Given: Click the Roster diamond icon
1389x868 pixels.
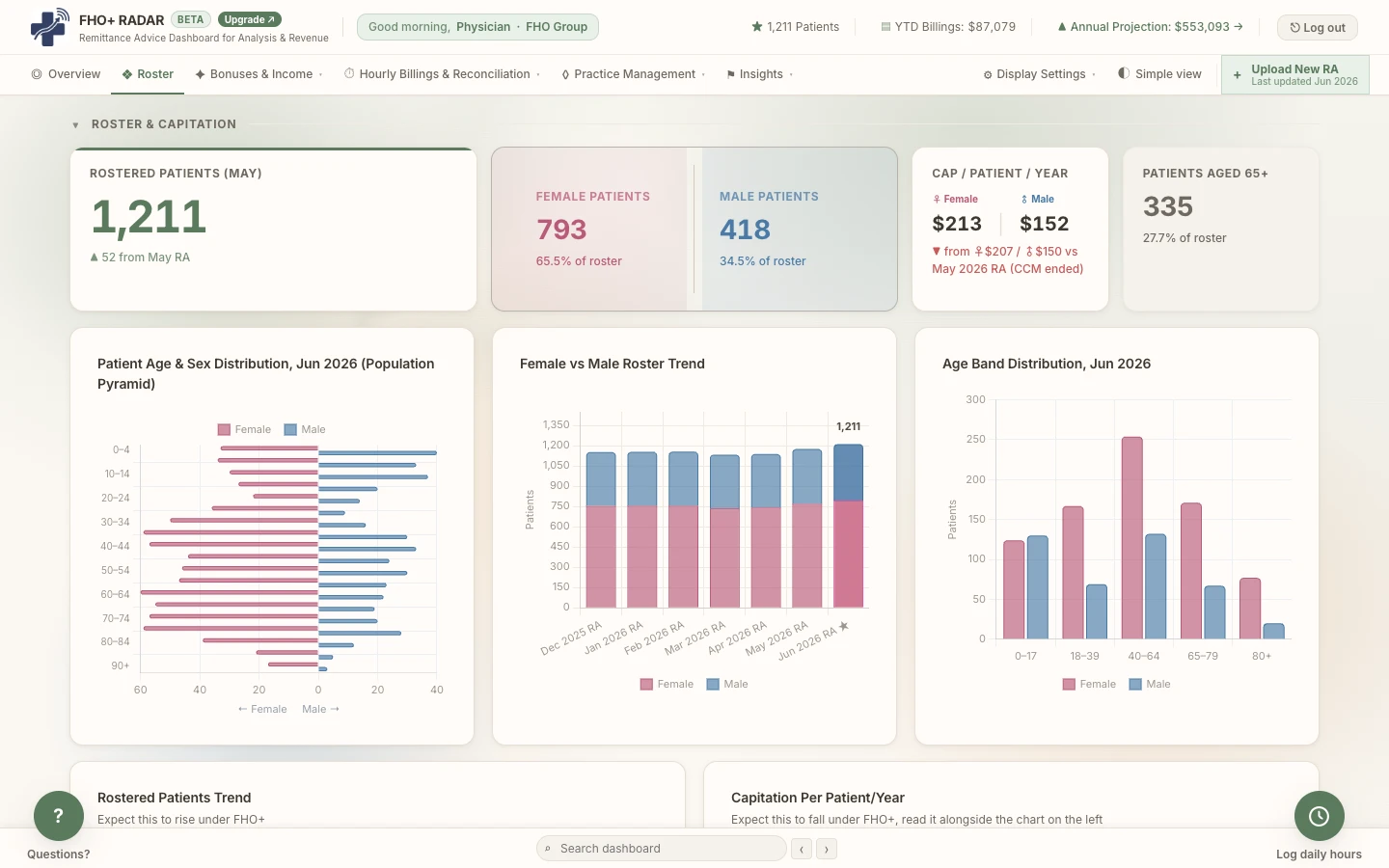Looking at the screenshot, I should [127, 74].
